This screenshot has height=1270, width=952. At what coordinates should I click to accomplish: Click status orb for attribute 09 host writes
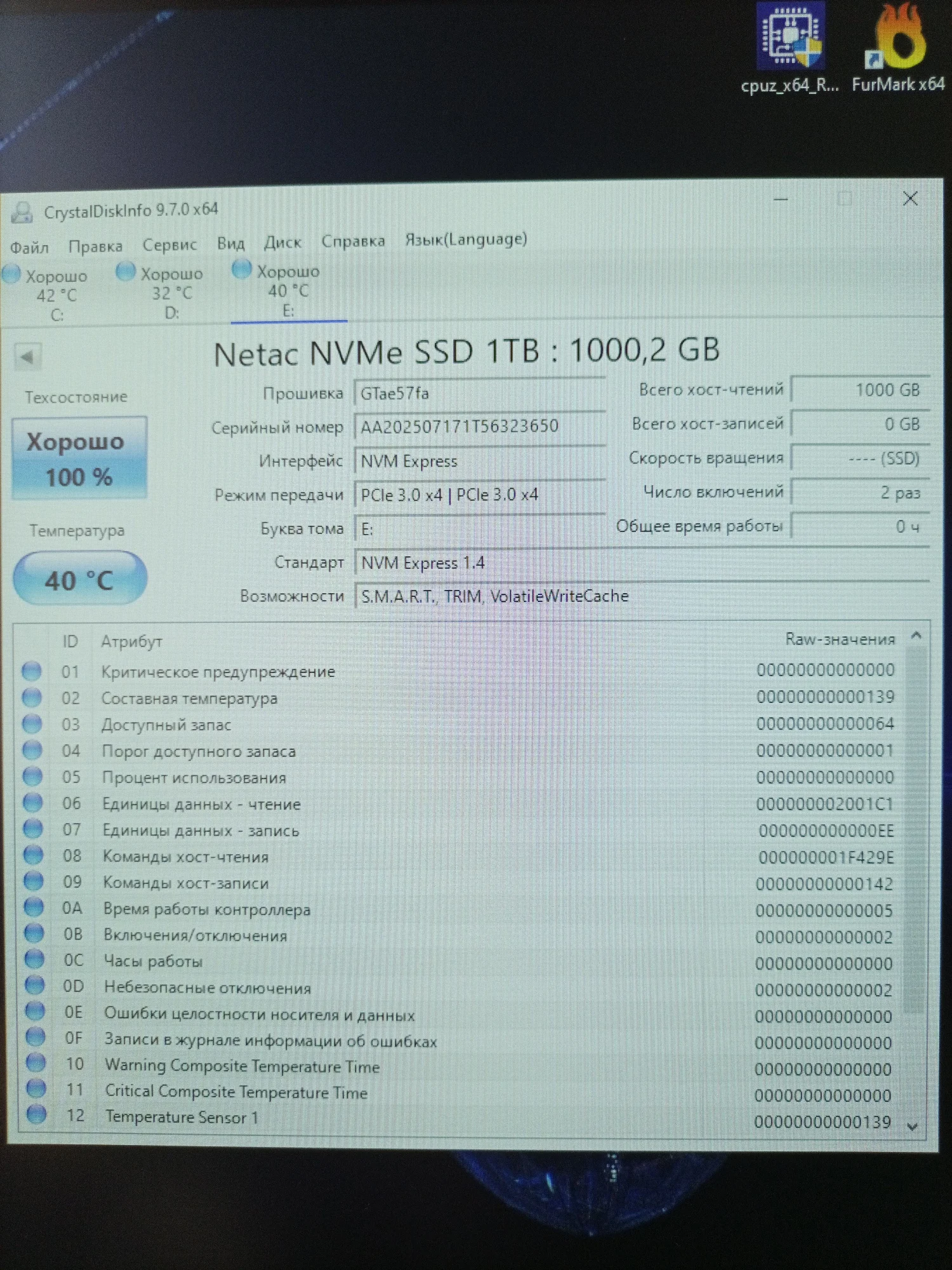click(34, 881)
